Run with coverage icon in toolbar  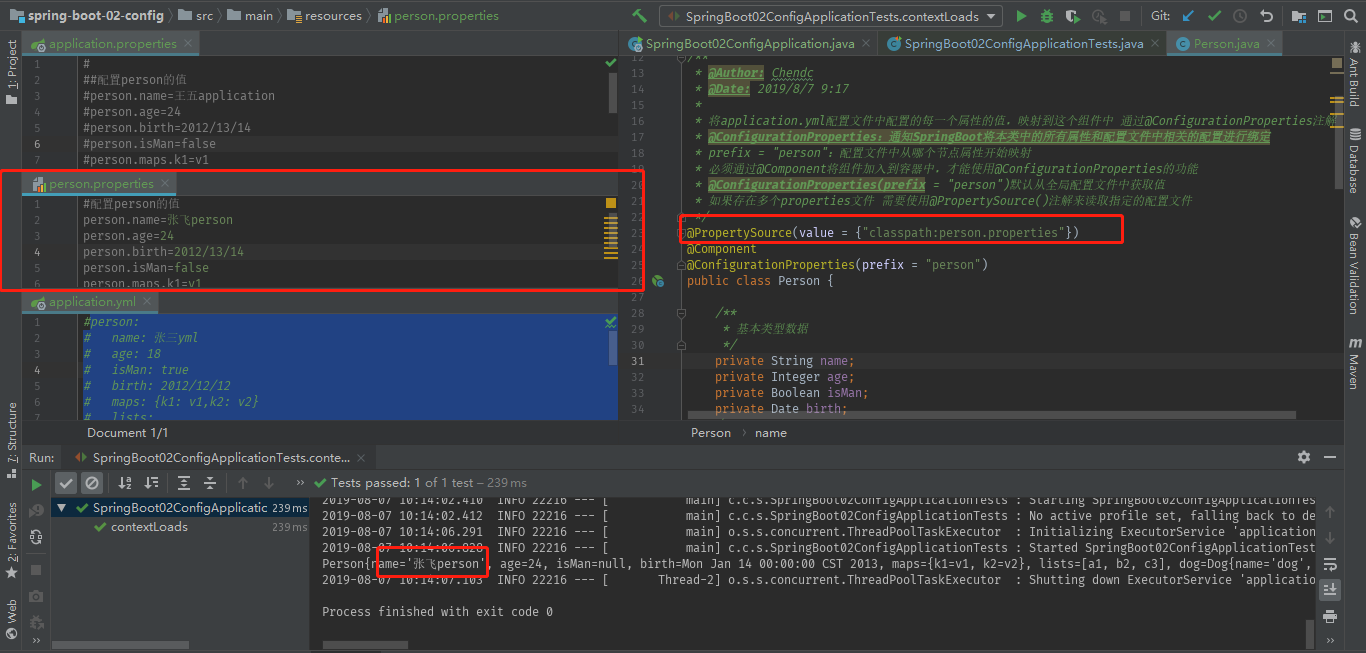click(x=1073, y=16)
